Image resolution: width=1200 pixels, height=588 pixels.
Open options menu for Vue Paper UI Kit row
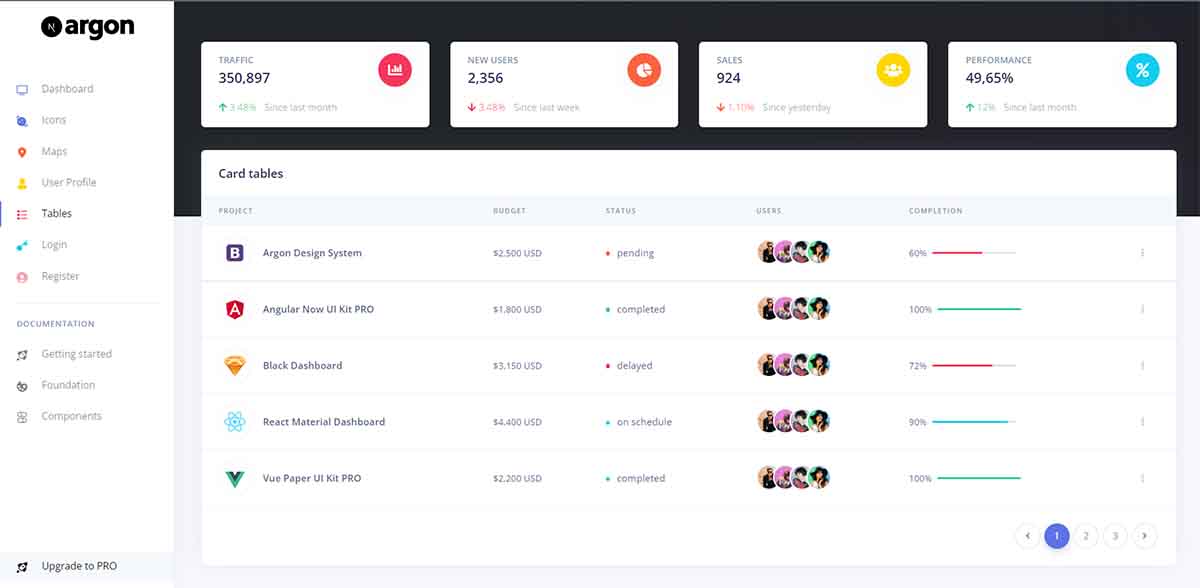coord(1142,479)
